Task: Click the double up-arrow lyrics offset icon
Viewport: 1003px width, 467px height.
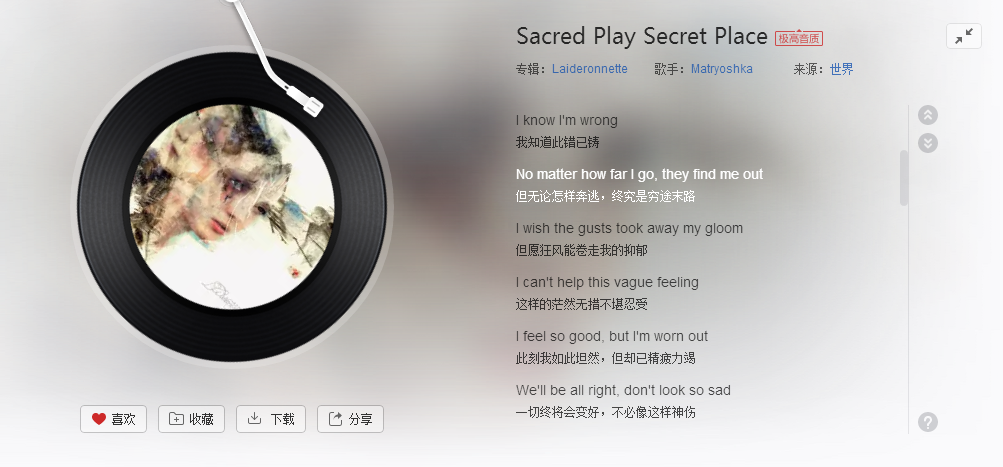Action: (x=928, y=115)
